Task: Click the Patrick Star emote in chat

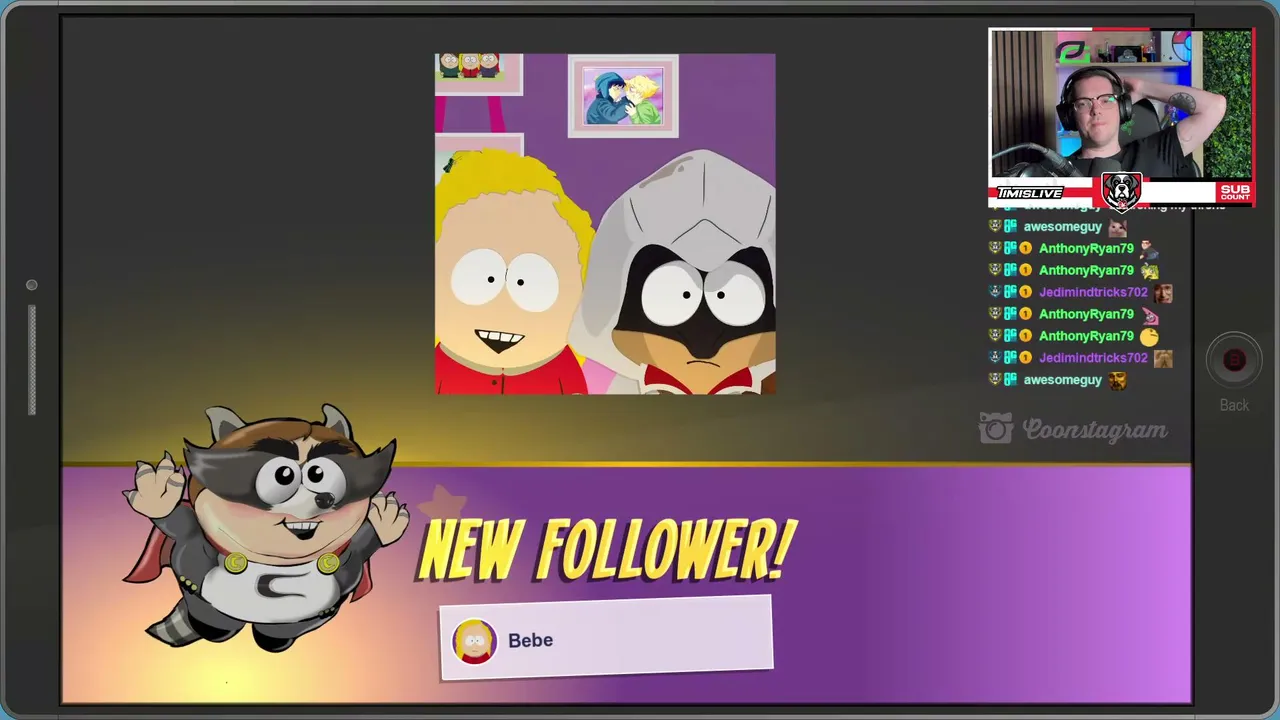Action: (x=1150, y=314)
